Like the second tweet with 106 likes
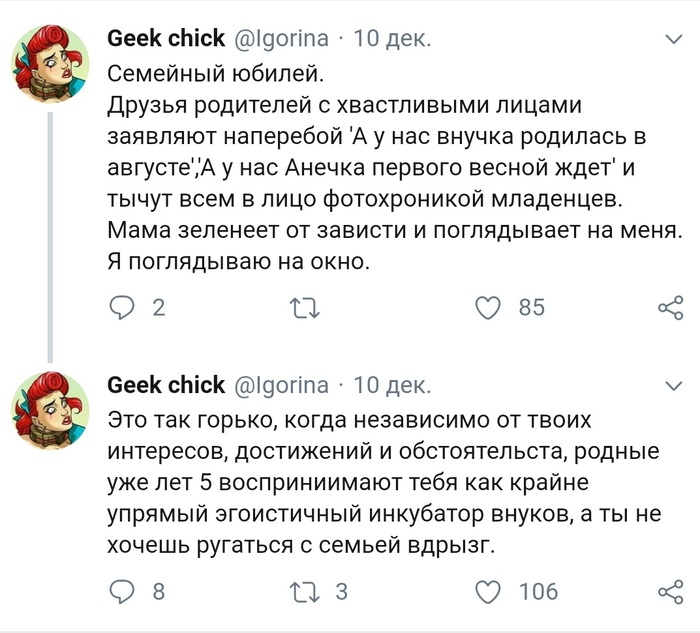 [487, 592]
